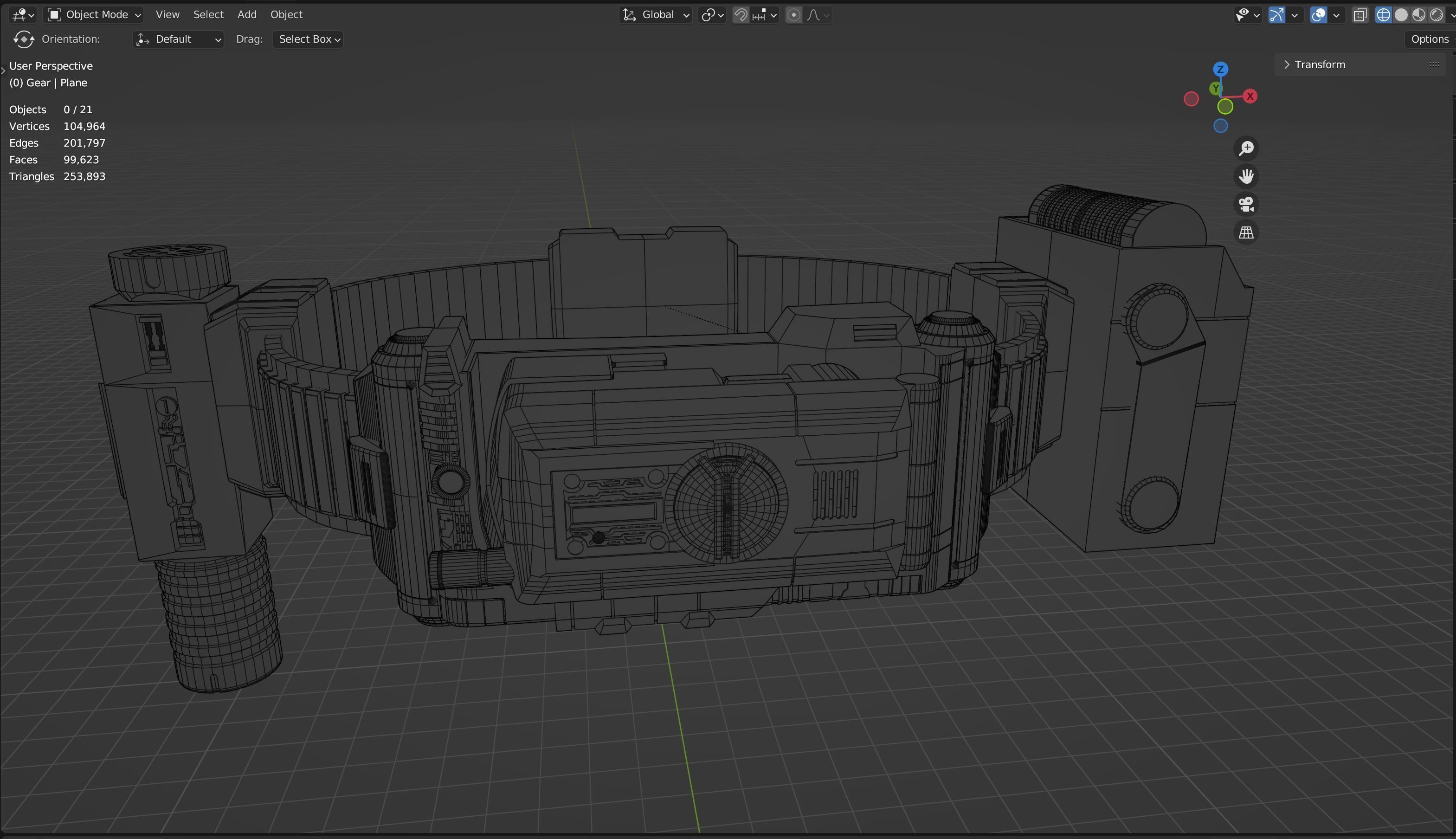Image resolution: width=1456 pixels, height=839 pixels.
Task: Open the Object Mode dropdown
Action: click(x=95, y=15)
